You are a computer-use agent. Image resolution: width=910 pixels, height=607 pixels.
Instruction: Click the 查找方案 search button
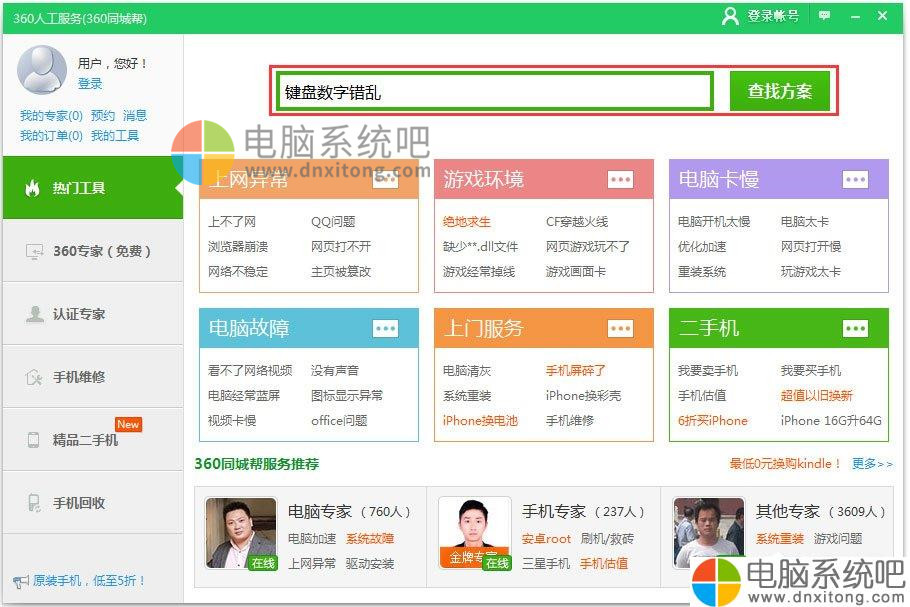779,91
